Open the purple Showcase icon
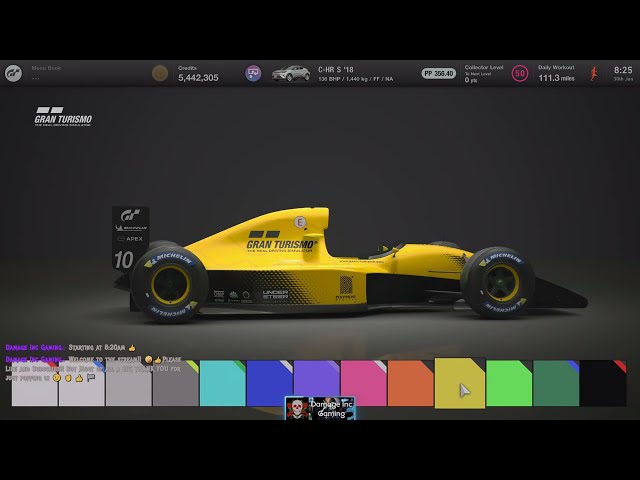 [x=253, y=73]
